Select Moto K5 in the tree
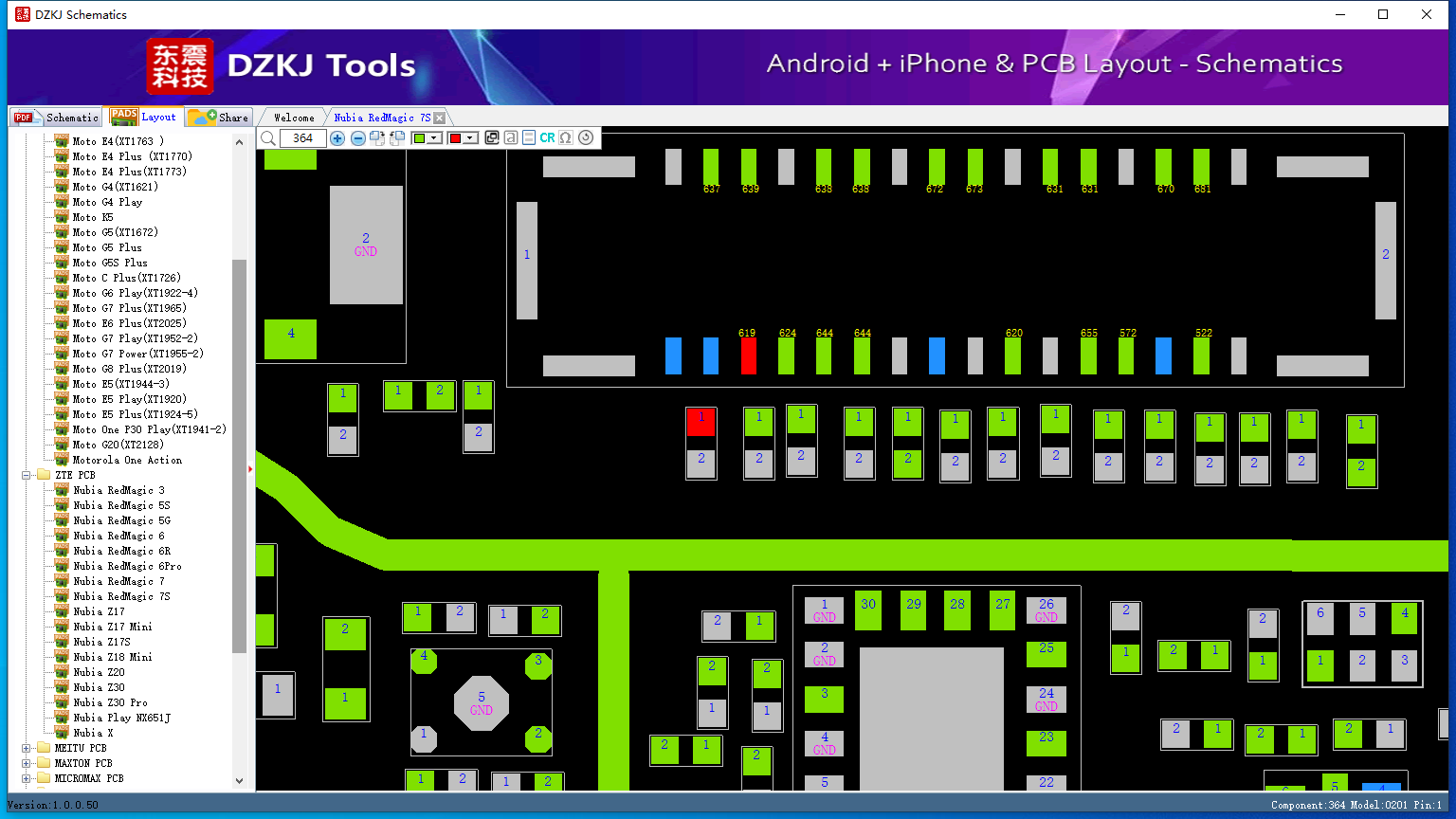Image resolution: width=1456 pixels, height=819 pixels. (93, 217)
